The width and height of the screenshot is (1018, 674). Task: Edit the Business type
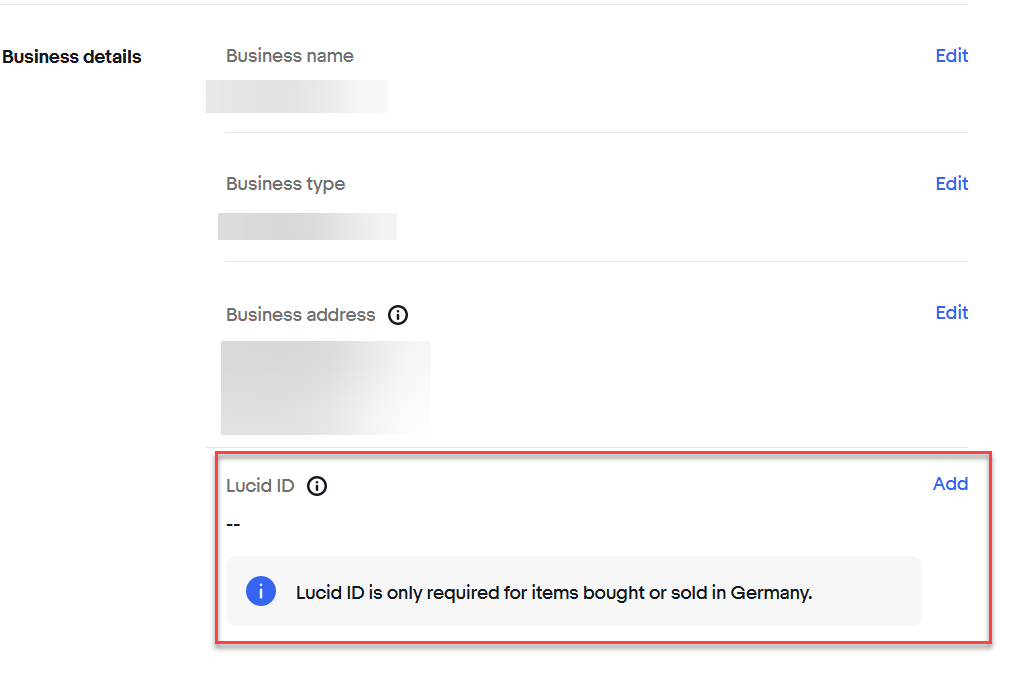[x=951, y=184]
